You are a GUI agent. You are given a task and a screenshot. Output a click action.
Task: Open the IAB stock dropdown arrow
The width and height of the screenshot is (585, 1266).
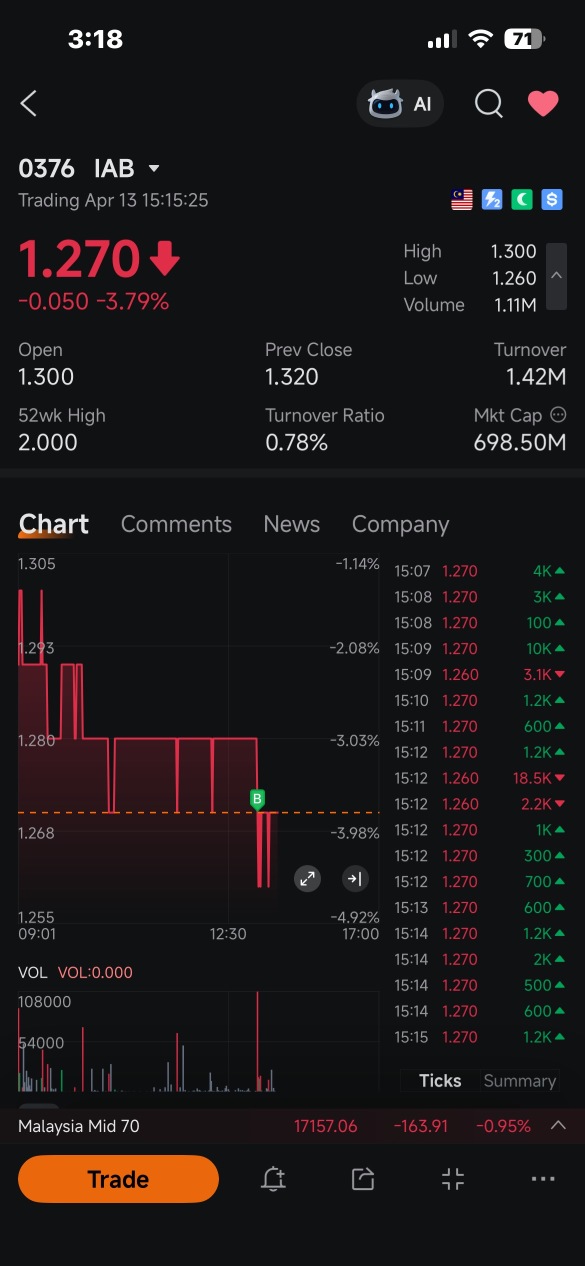[x=154, y=169]
